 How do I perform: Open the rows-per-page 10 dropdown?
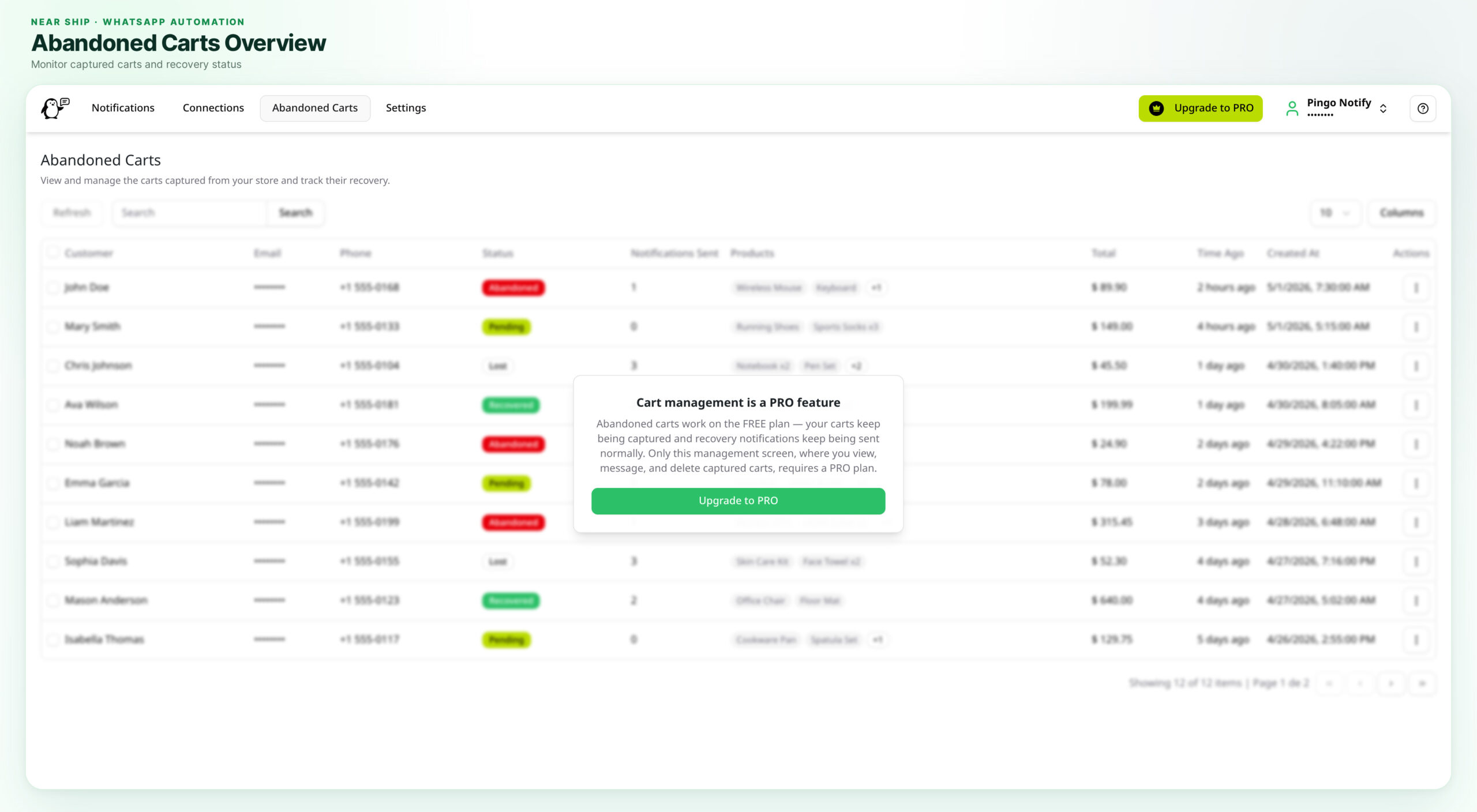coord(1336,213)
